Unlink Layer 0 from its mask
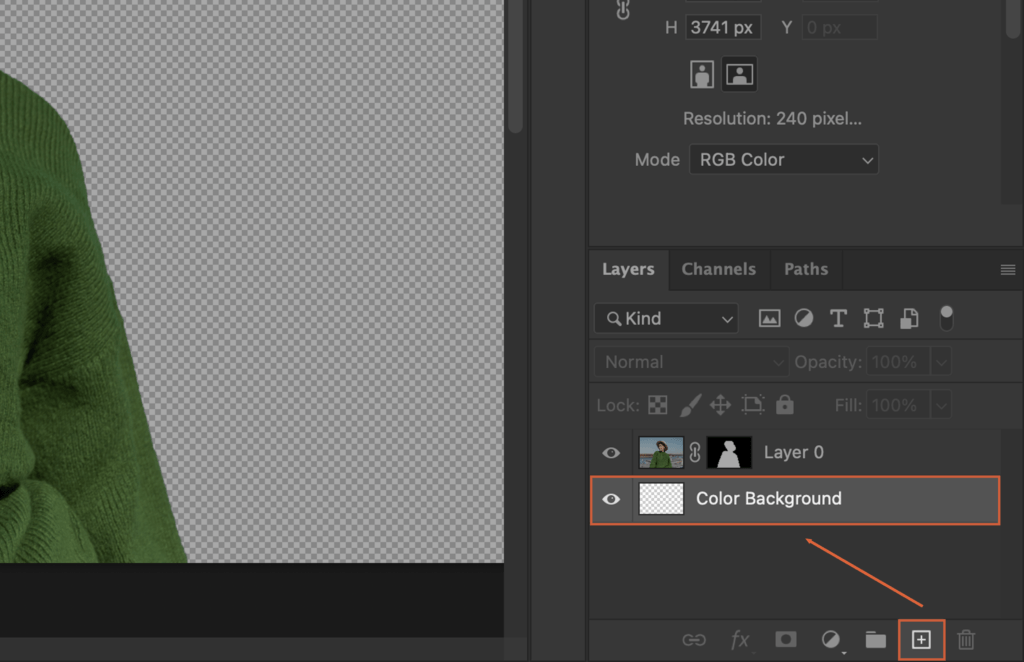The image size is (1024, 662). coord(695,452)
